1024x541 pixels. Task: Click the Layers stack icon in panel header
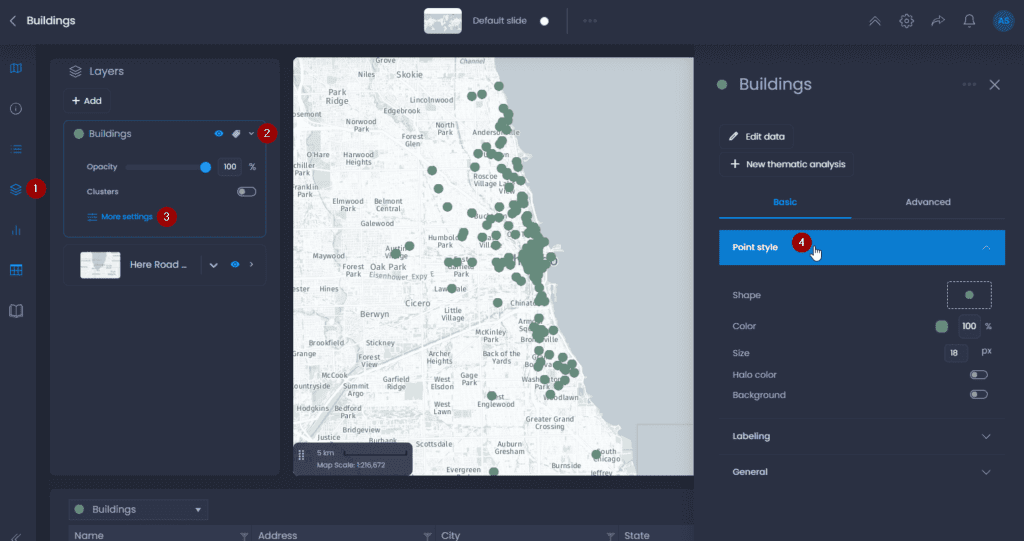[x=76, y=71]
